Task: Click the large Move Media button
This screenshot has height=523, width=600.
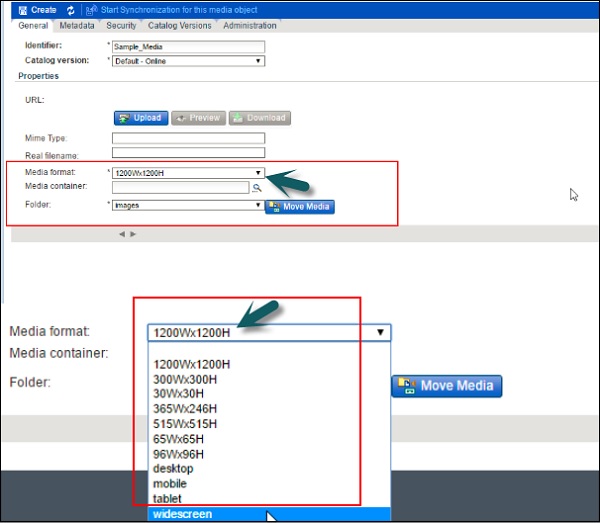Action: click(x=446, y=386)
